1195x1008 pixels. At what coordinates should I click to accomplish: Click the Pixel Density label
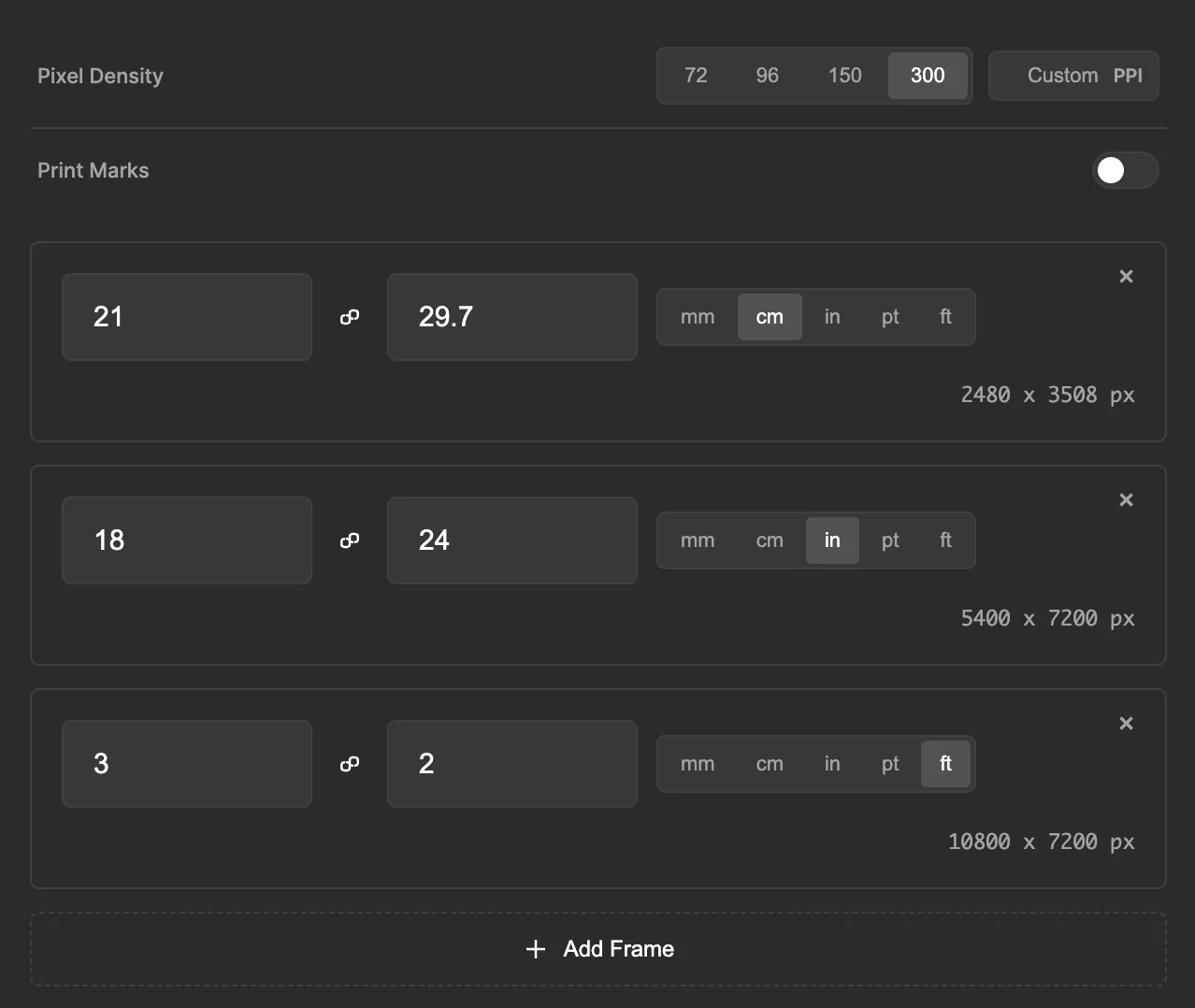tap(100, 76)
